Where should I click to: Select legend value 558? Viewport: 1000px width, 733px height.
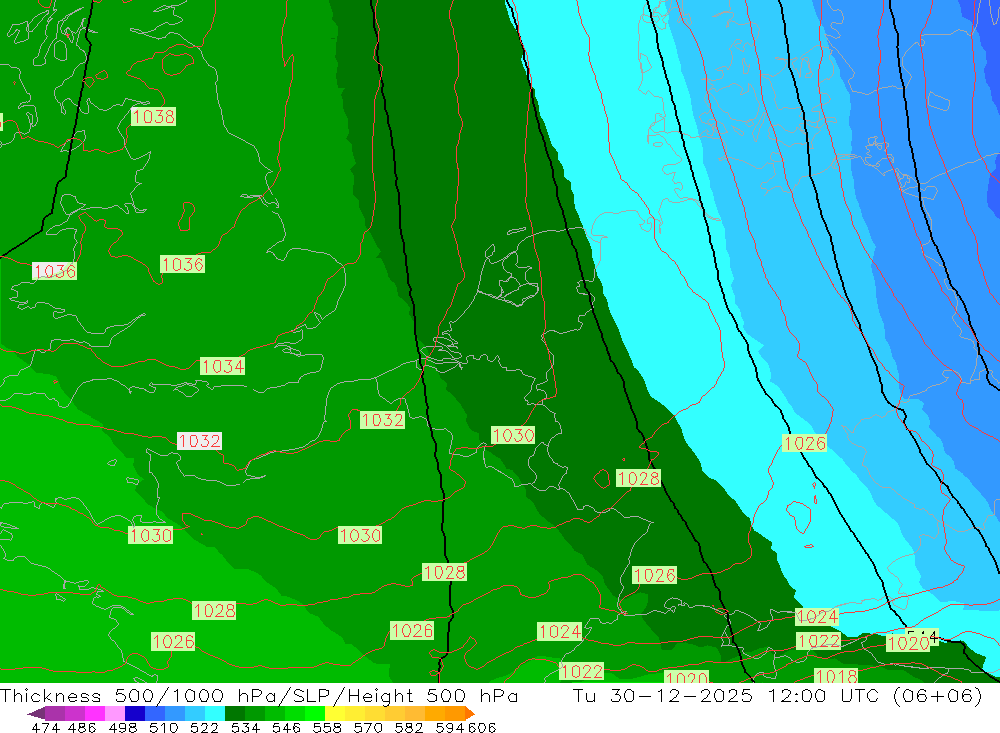(327, 727)
